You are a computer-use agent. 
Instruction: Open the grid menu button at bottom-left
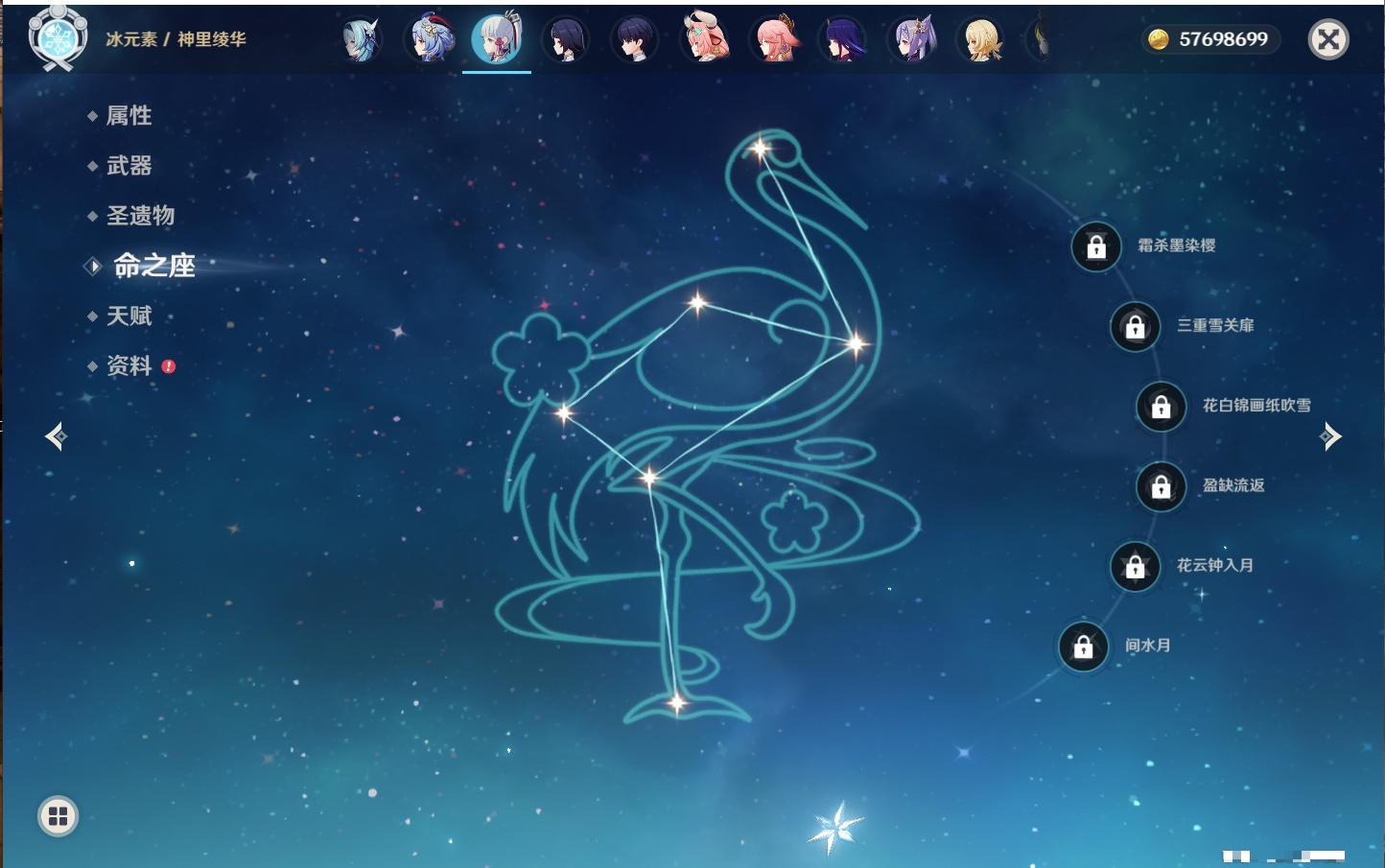click(58, 816)
